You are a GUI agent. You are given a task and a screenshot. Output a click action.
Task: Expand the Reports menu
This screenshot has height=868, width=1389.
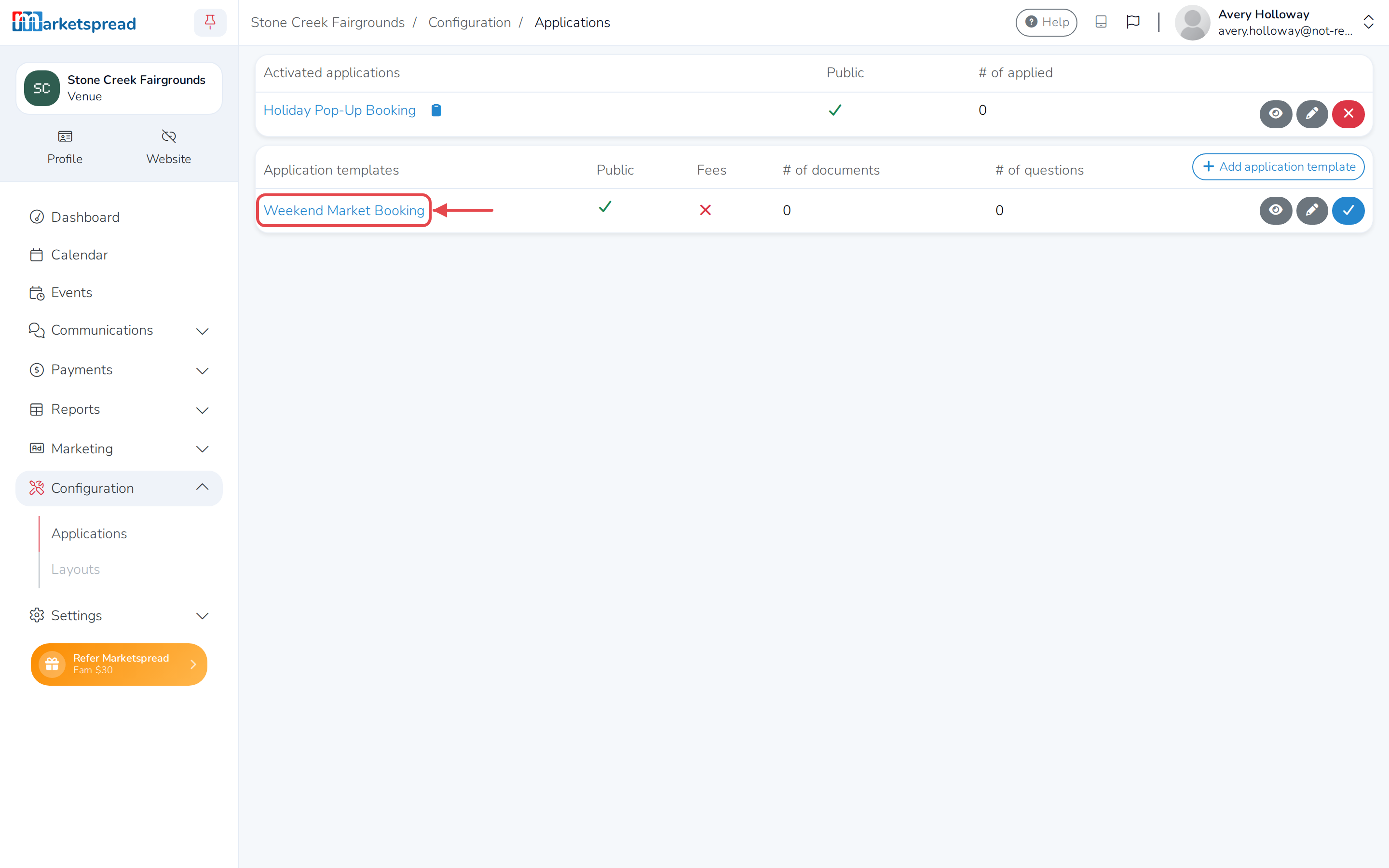tap(119, 409)
